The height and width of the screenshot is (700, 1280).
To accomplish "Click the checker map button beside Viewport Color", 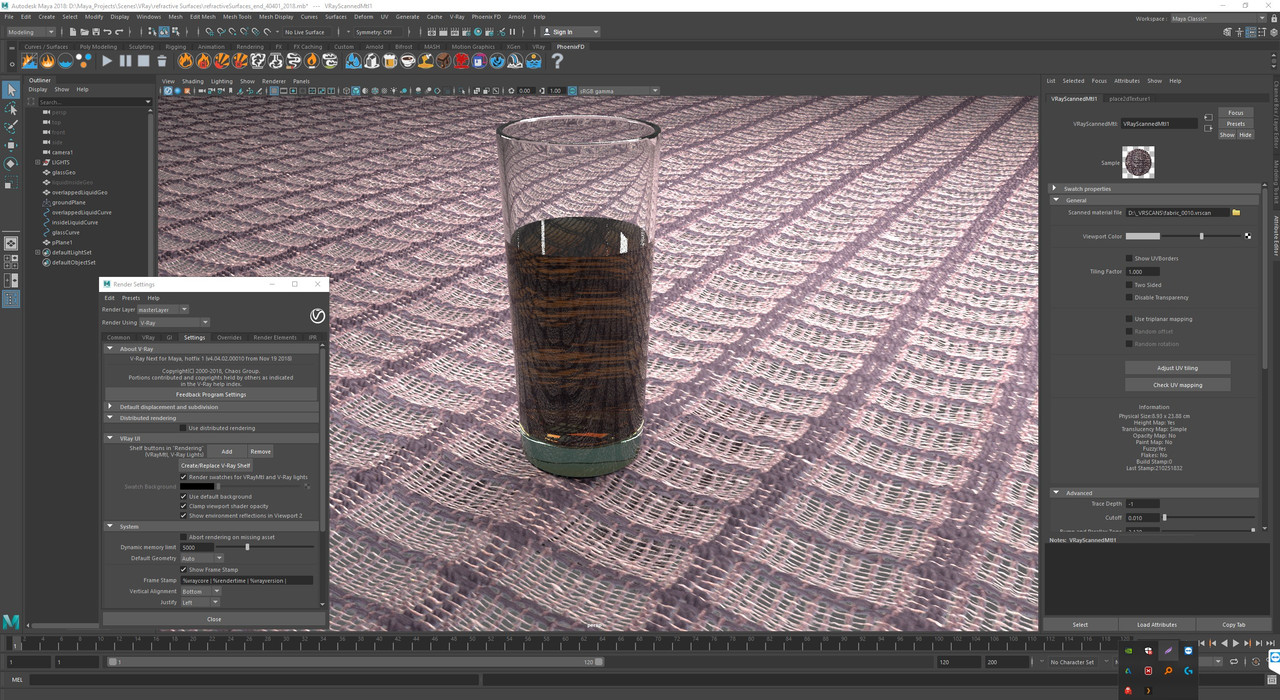I will pyautogui.click(x=1247, y=236).
